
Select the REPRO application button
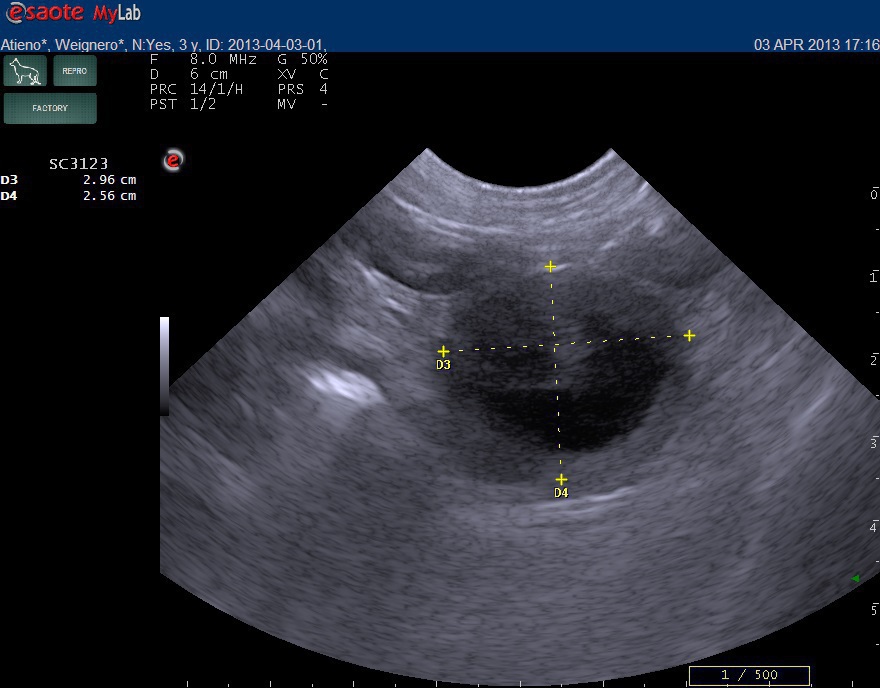(75, 71)
